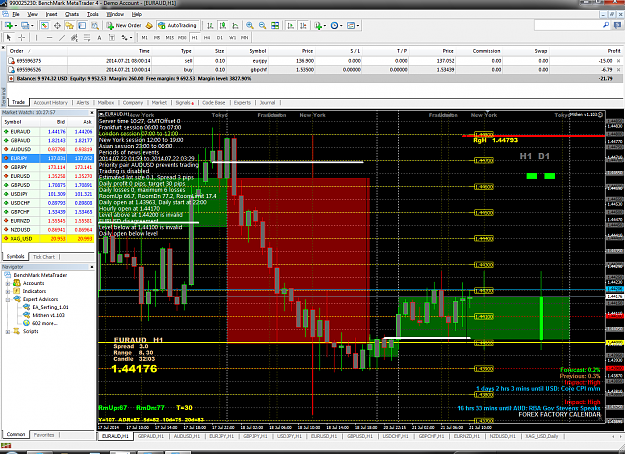Open the arrows objects dropdown
625x454 pixels.
[x=127, y=37]
